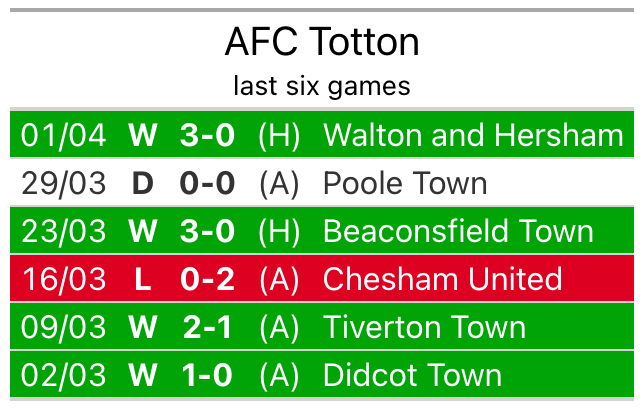Click the AFC Totton team title
This screenshot has width=644, height=408.
322,42
